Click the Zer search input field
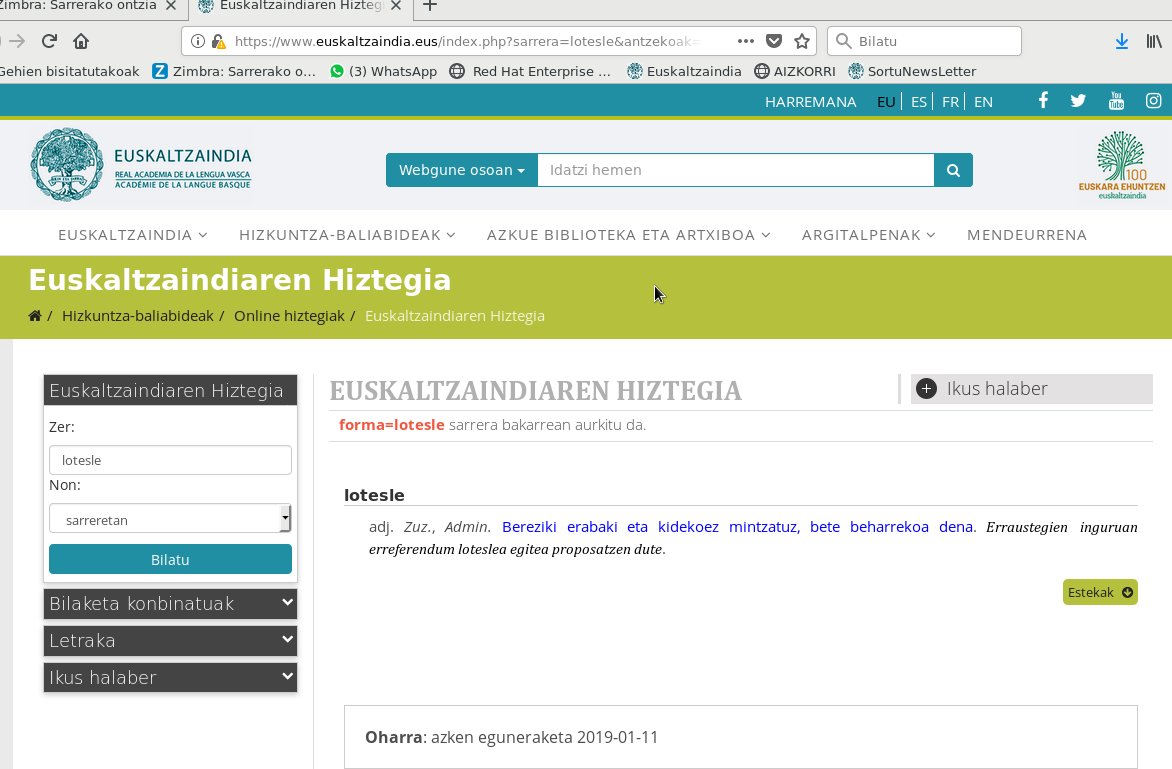Screen dimensions: 1172x769 170,460
